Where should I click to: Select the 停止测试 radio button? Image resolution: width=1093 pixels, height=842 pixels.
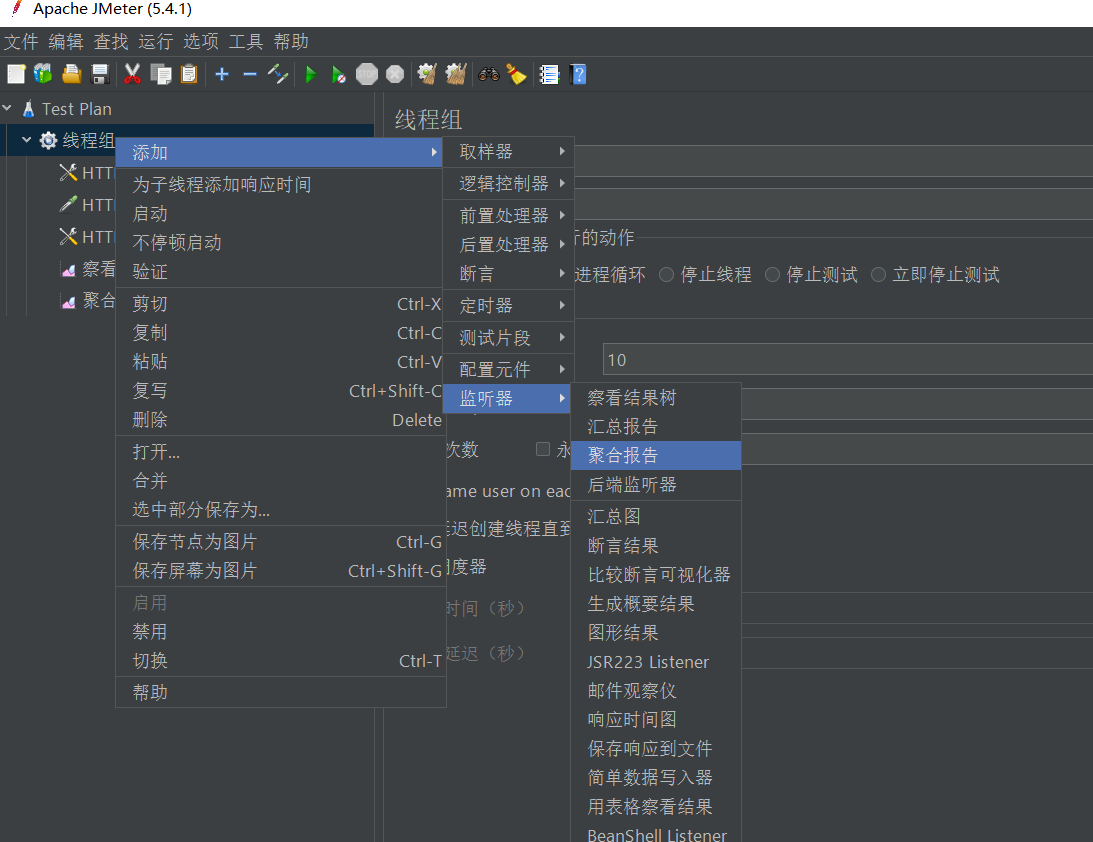[x=772, y=275]
